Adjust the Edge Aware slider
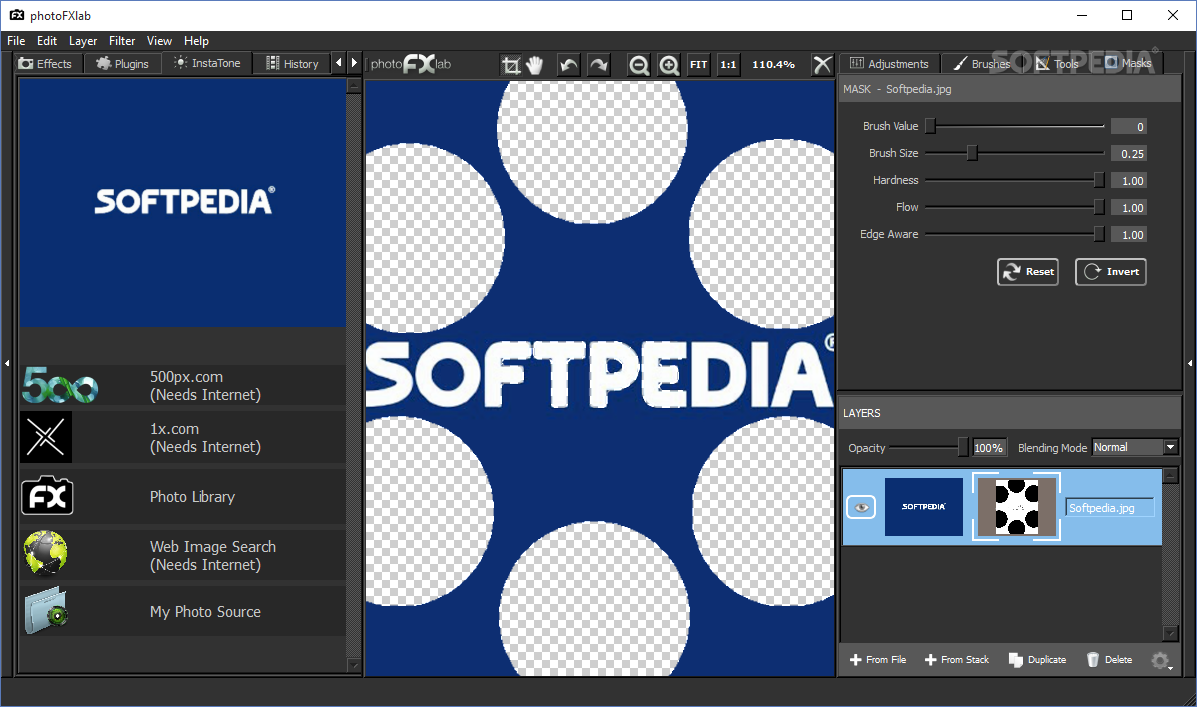 point(1015,234)
